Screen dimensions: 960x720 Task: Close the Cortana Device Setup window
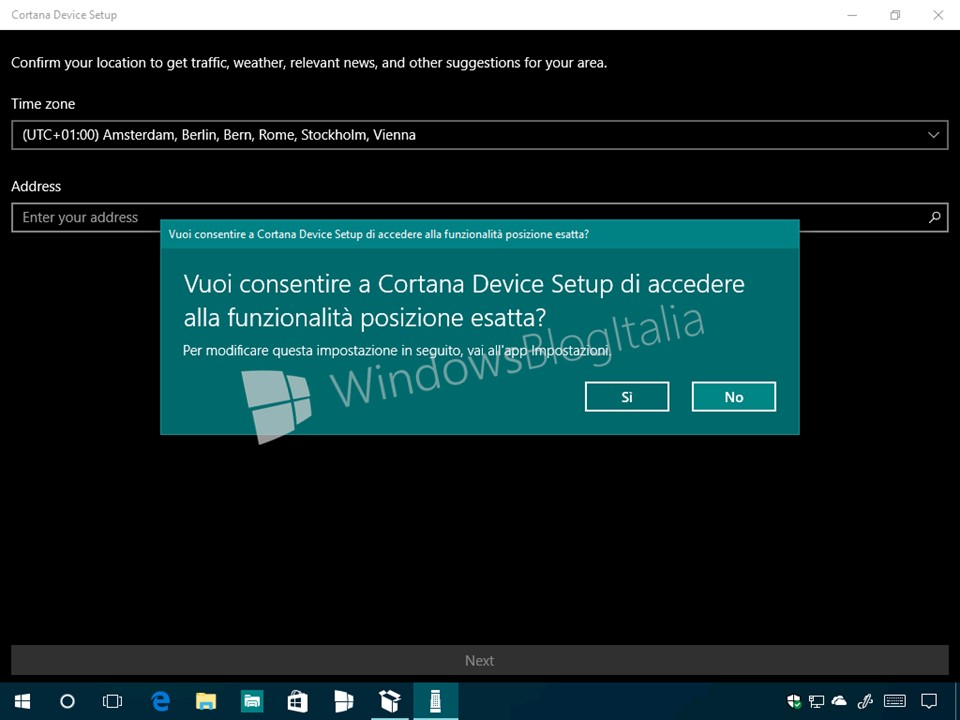[938, 15]
